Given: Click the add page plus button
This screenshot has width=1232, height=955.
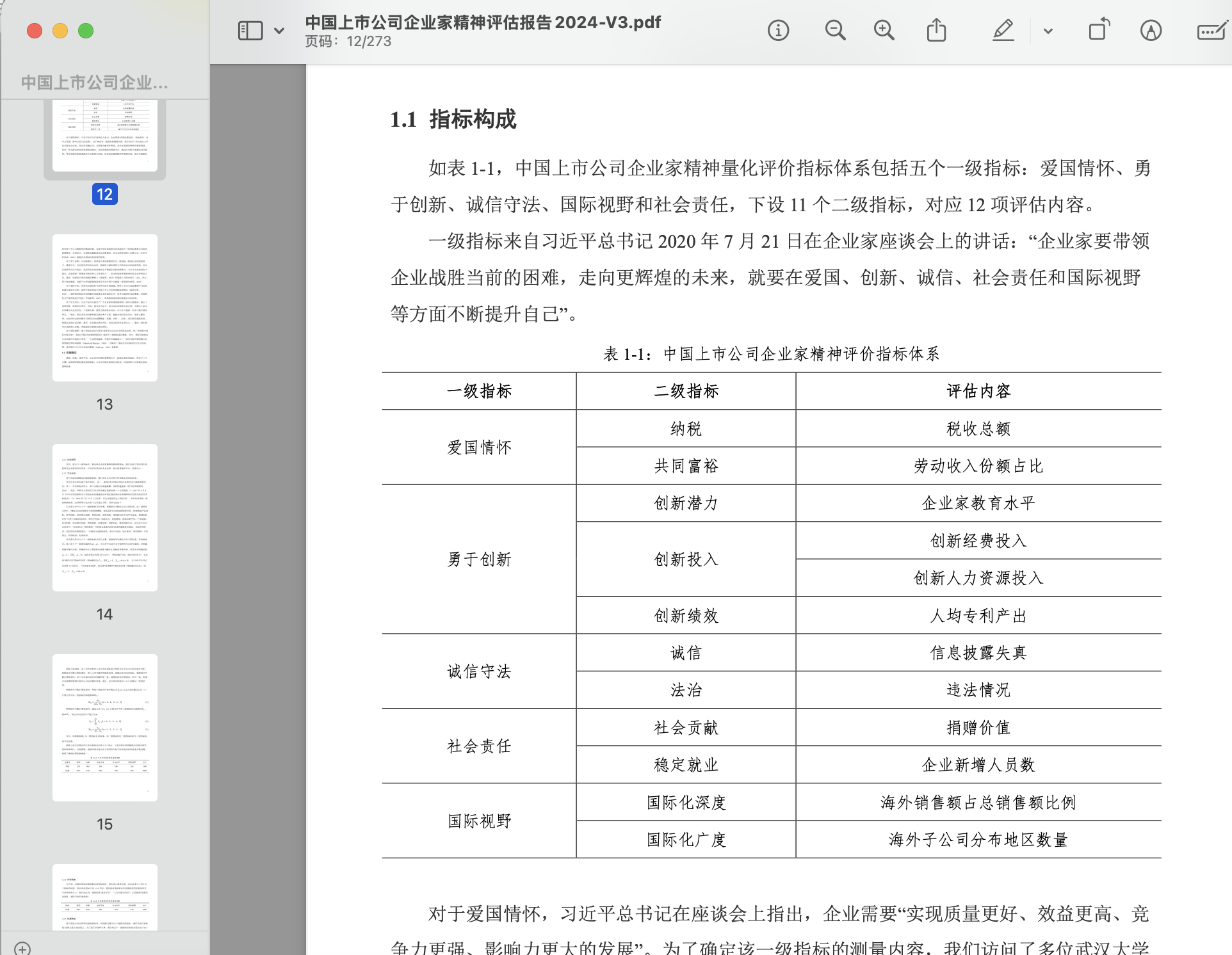Looking at the screenshot, I should (x=22, y=948).
